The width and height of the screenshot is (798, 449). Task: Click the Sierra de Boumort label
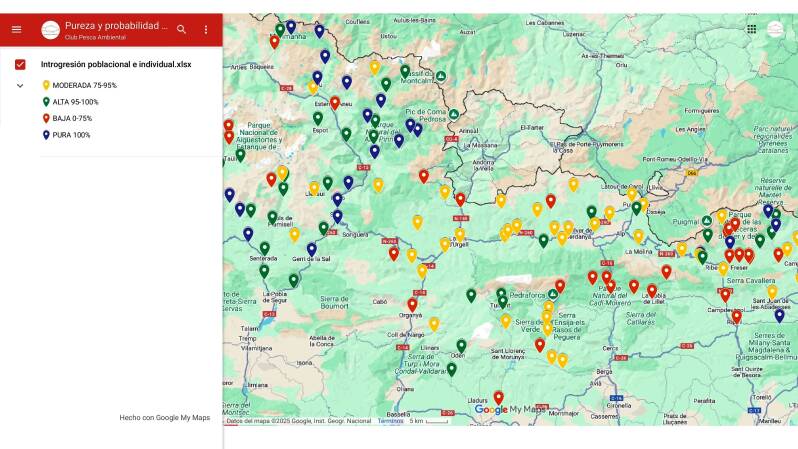coord(334,302)
